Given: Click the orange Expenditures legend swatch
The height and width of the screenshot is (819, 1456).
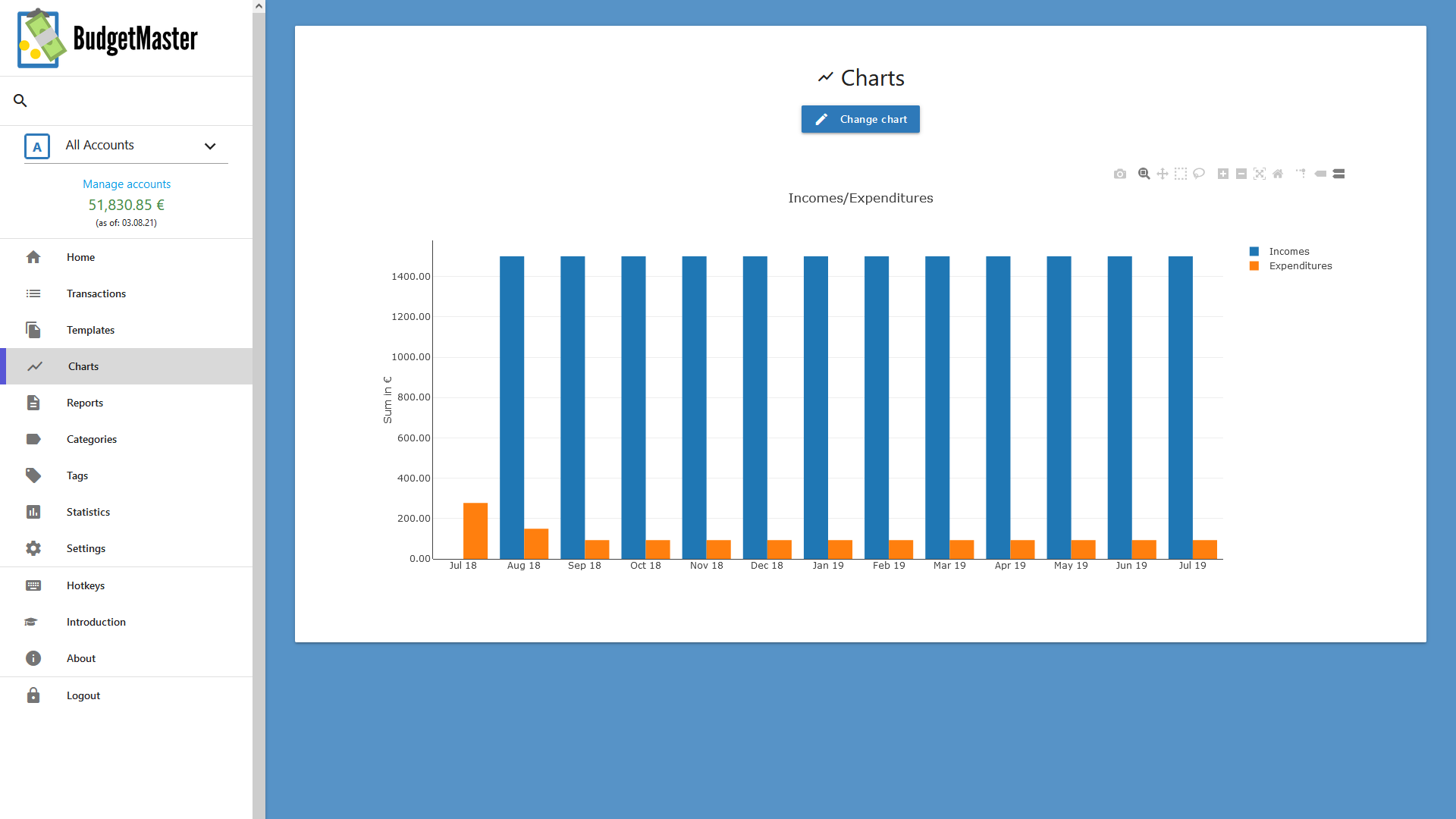Looking at the screenshot, I should 1254,266.
